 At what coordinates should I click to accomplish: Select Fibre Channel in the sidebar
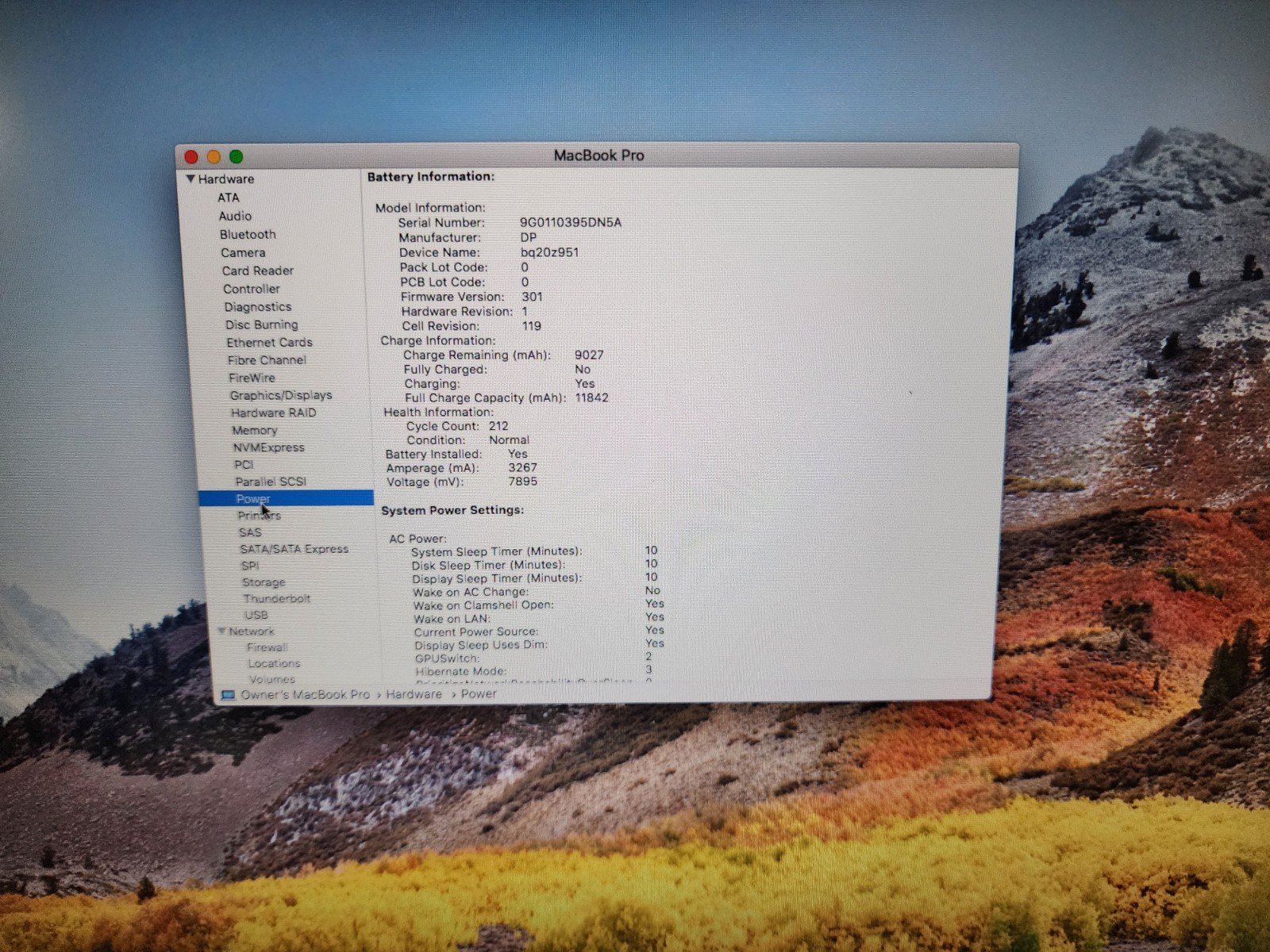click(x=267, y=360)
